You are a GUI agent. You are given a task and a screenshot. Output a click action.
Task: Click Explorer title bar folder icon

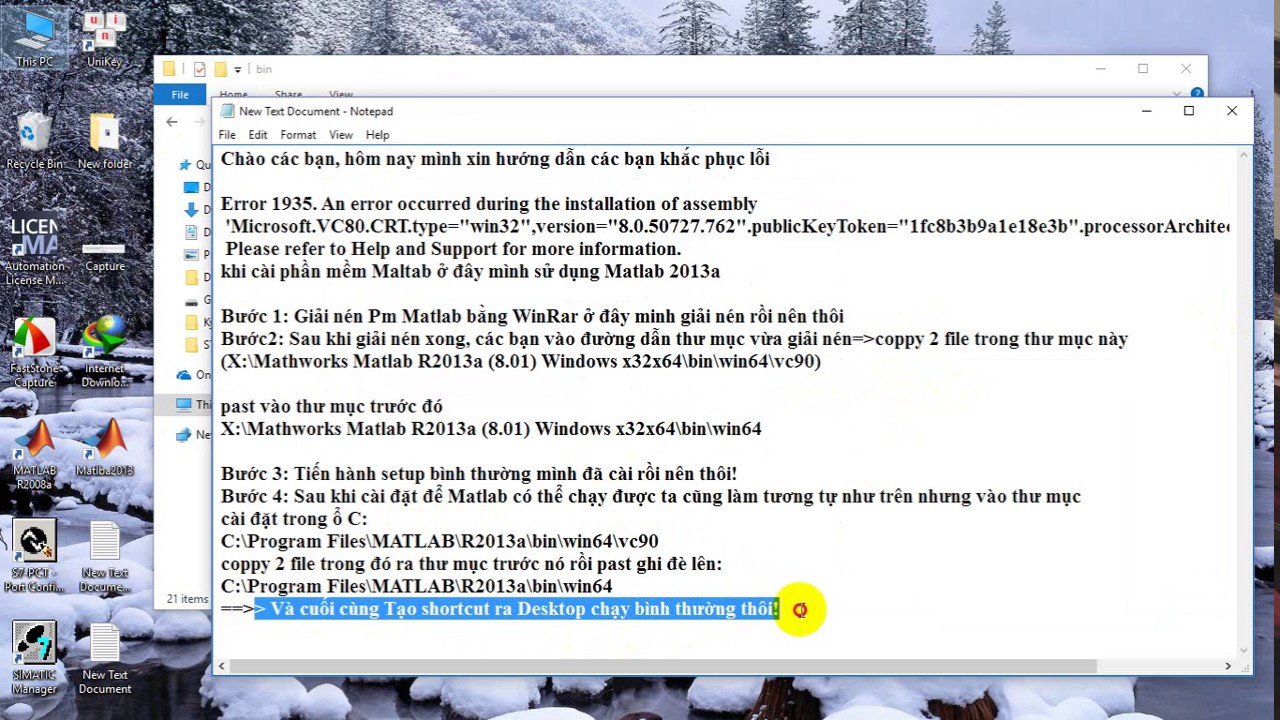click(x=169, y=69)
